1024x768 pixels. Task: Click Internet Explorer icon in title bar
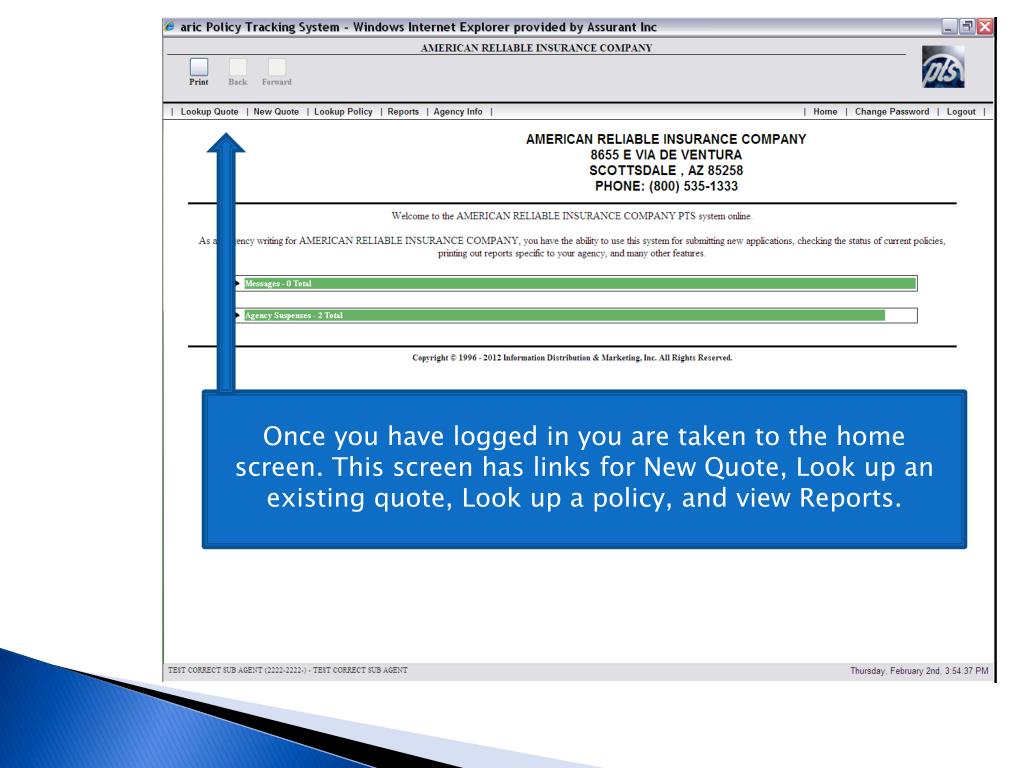170,26
